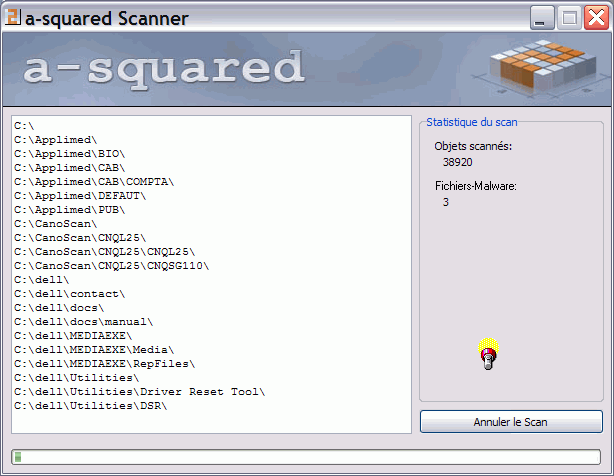Image resolution: width=614 pixels, height=476 pixels.
Task: Click the Objets scannés label
Action: (473, 146)
